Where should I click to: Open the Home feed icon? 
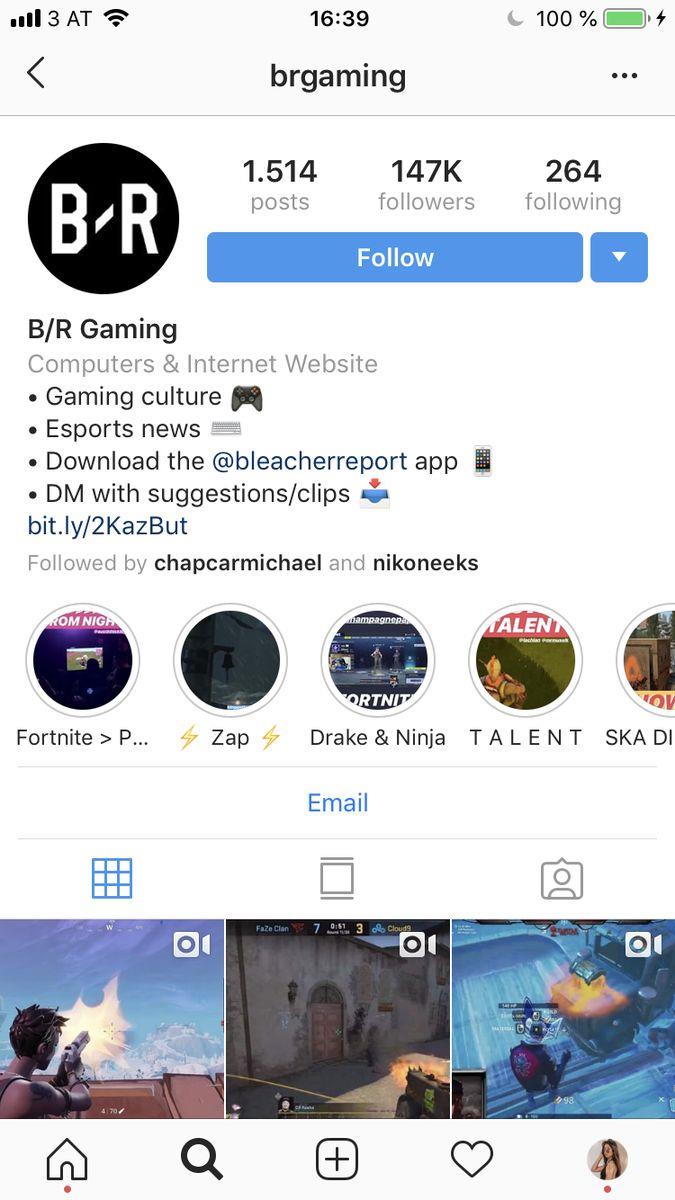point(67,1160)
